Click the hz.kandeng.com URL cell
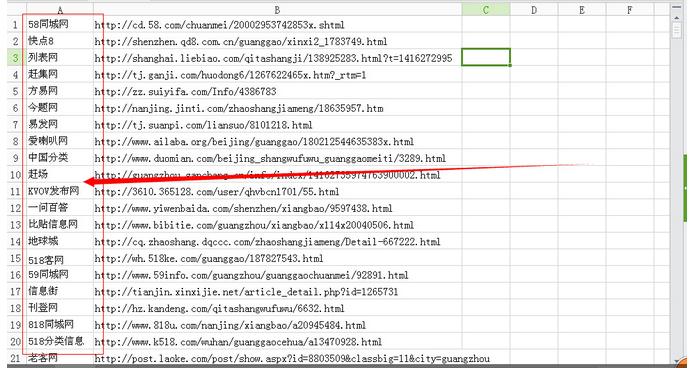 coord(278,308)
